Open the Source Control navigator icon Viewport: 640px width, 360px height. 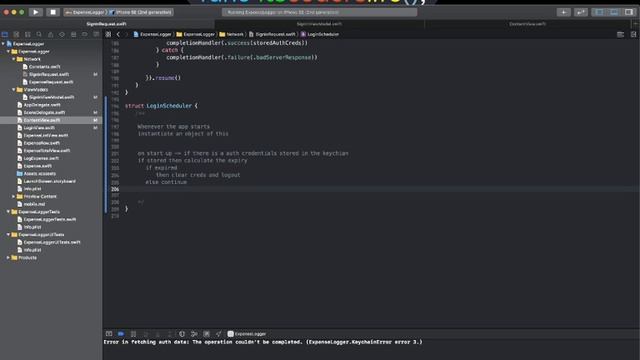[16, 35]
